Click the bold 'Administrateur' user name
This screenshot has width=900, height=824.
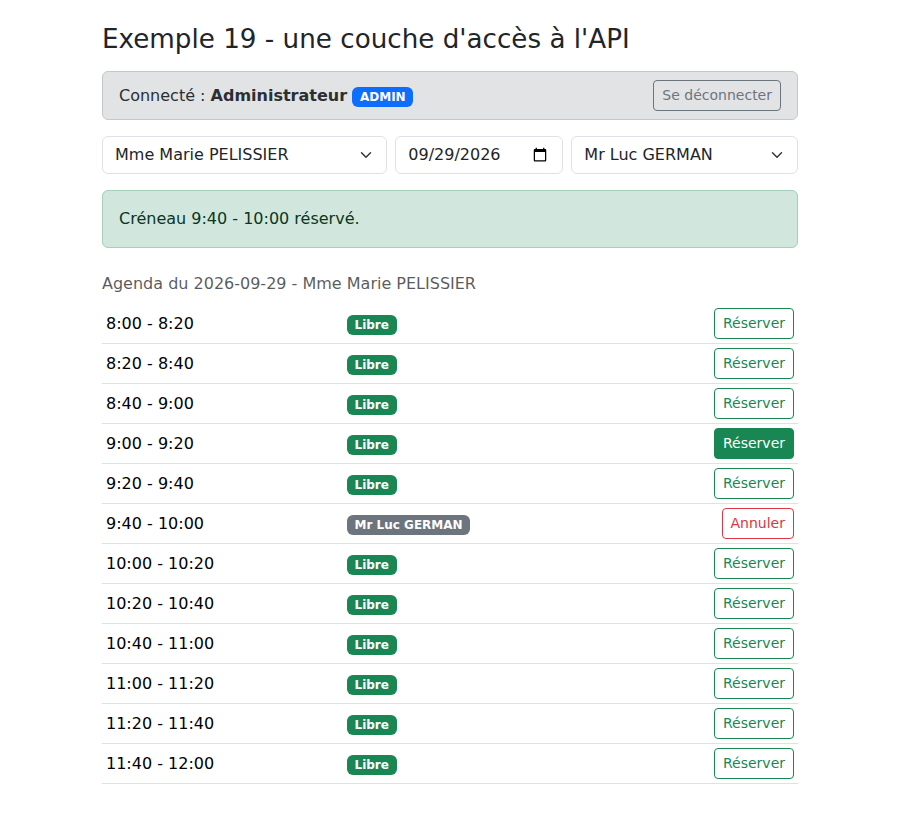278,95
